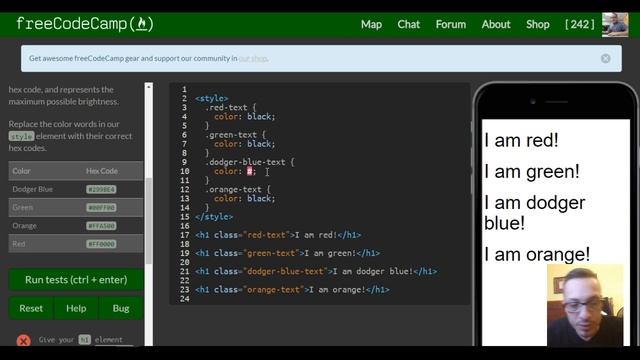
Task: Click the opening <style> tag on line 2
Action: 211,98
